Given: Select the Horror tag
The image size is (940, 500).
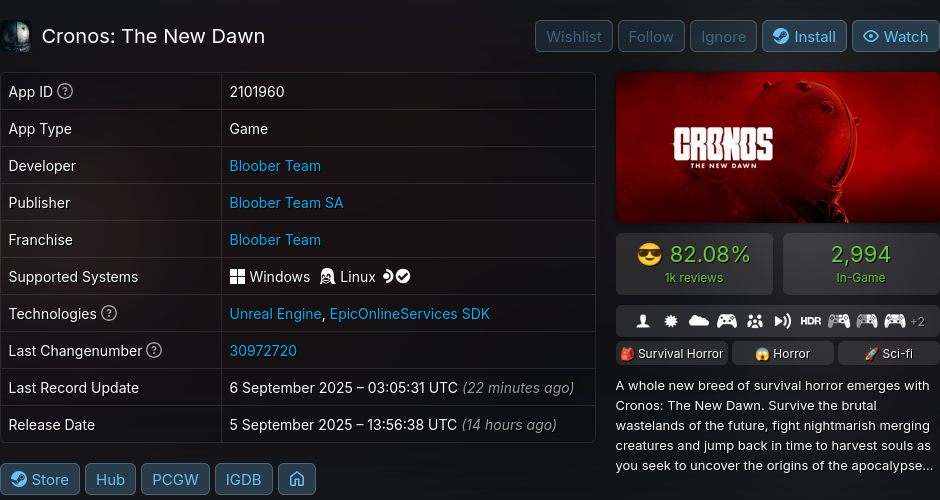Looking at the screenshot, I should [782, 353].
